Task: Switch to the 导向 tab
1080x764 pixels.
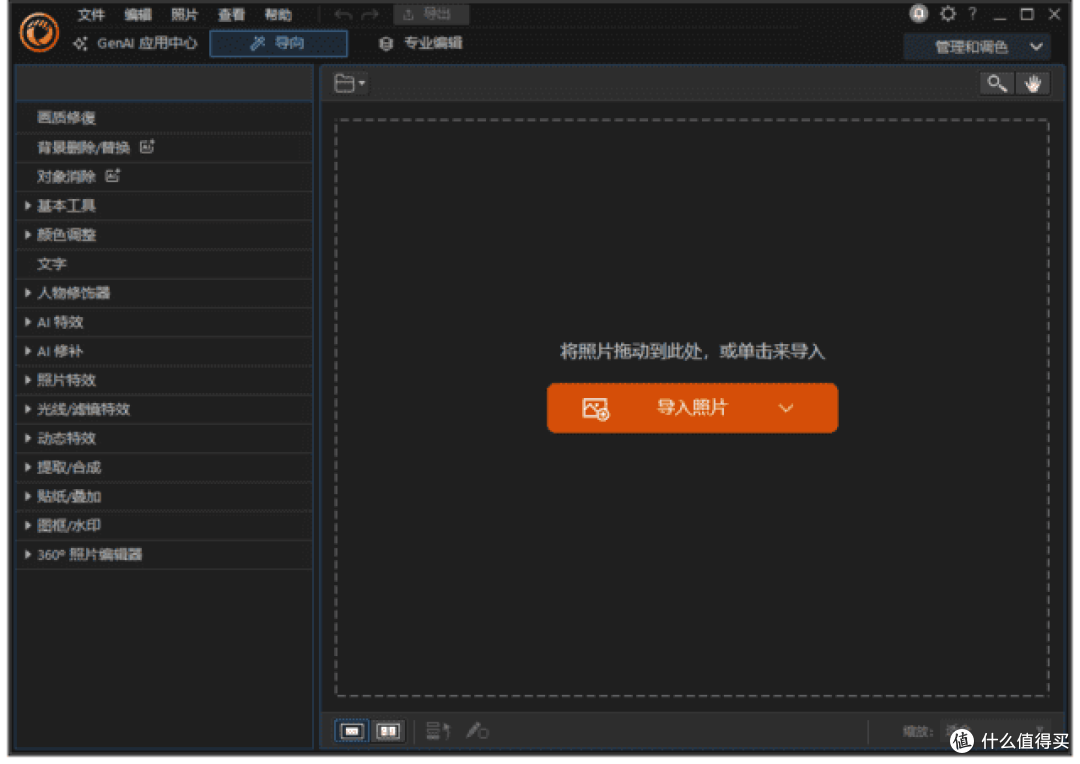Action: [278, 43]
